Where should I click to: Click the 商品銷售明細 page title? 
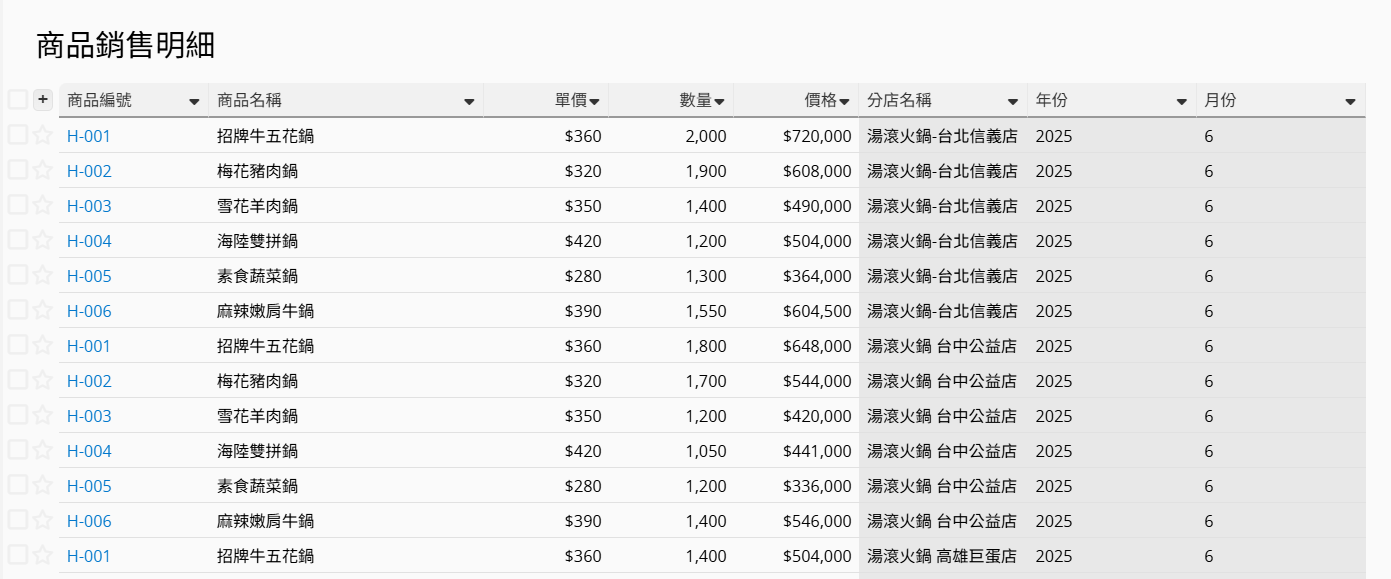click(126, 45)
